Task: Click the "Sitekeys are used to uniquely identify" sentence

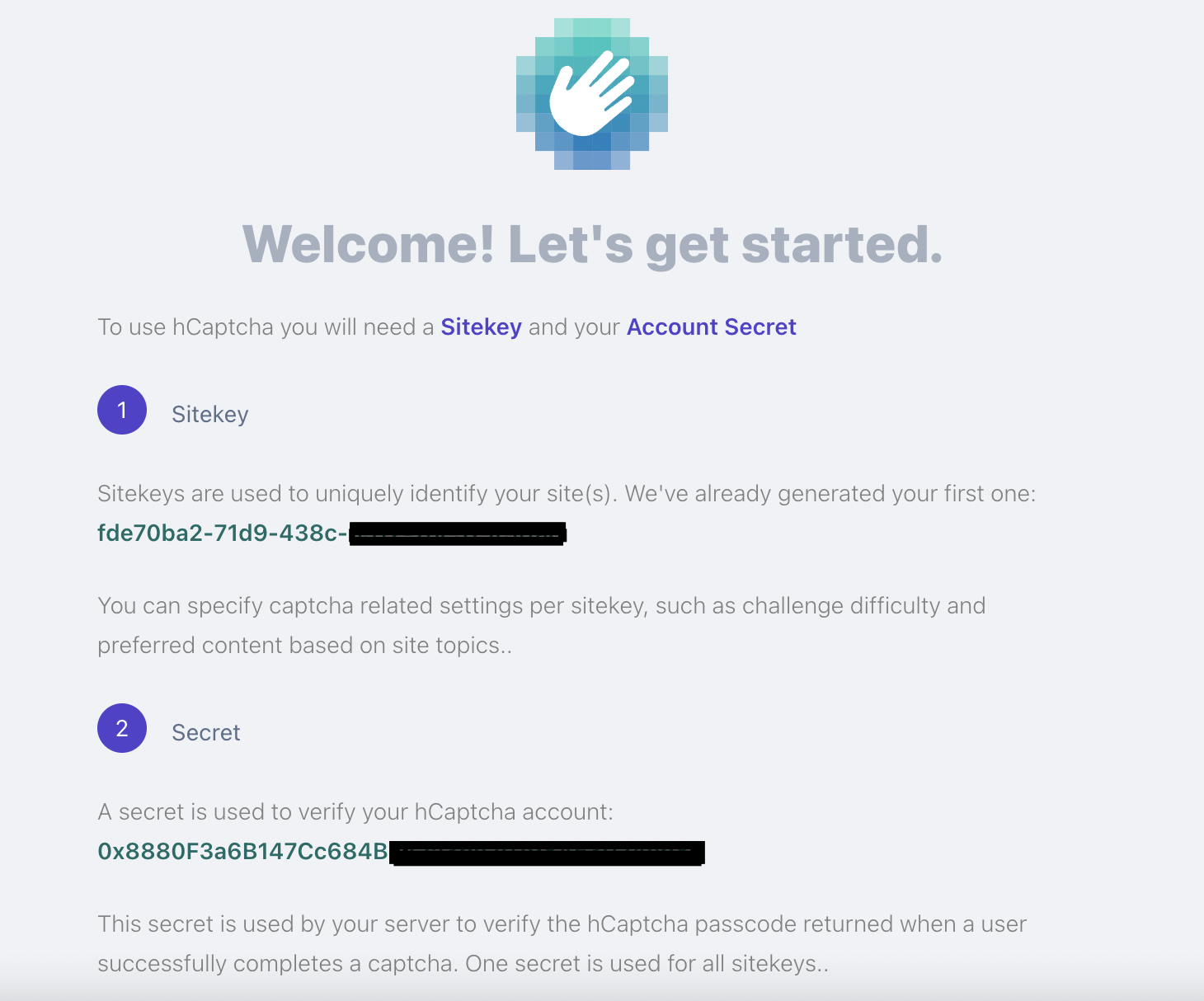Action: (566, 494)
